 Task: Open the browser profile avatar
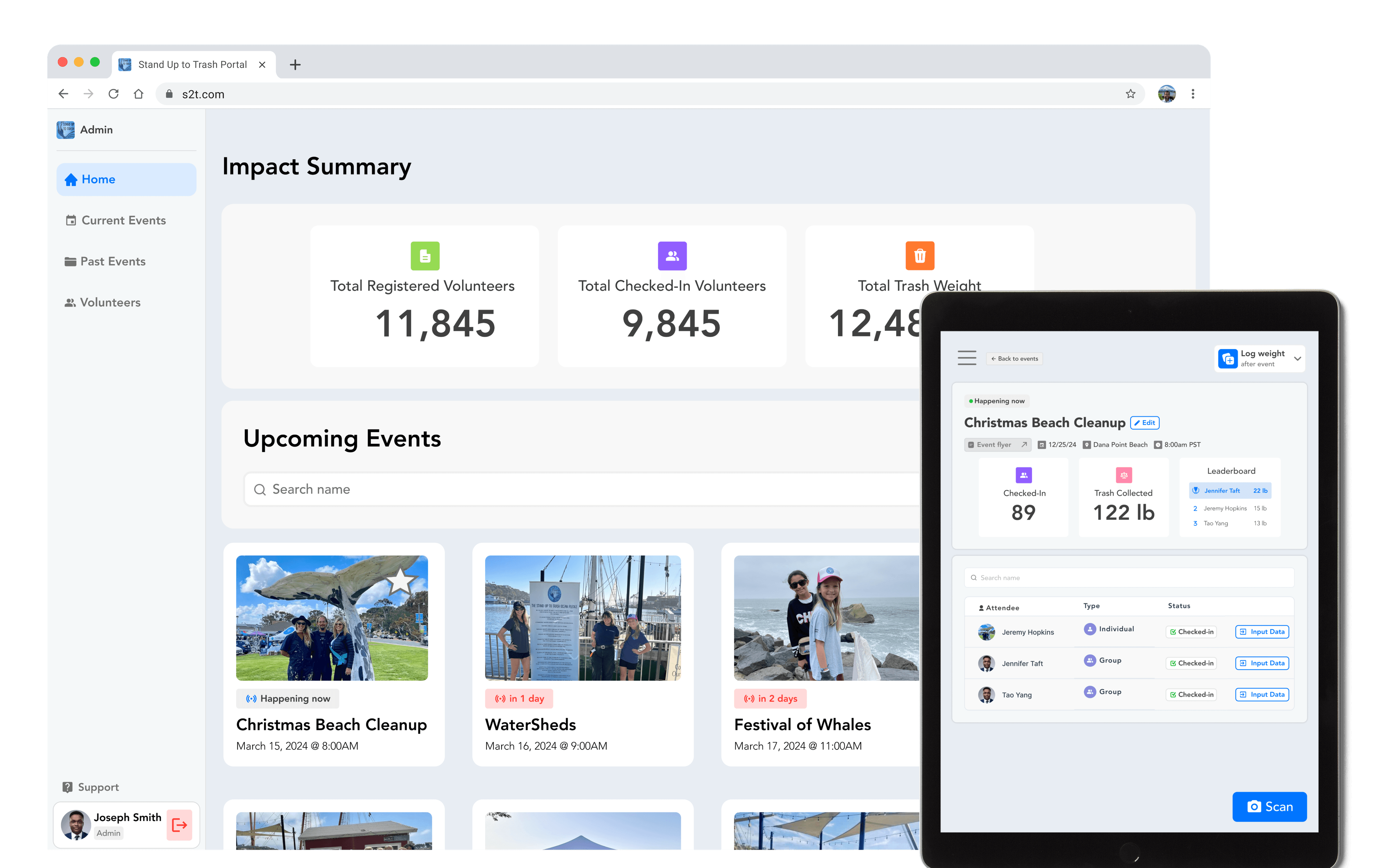coord(1167,94)
